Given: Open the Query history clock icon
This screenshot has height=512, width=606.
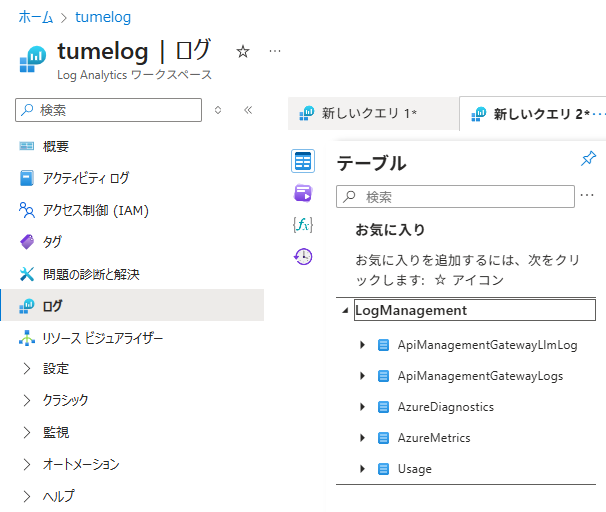Looking at the screenshot, I should 303,257.
